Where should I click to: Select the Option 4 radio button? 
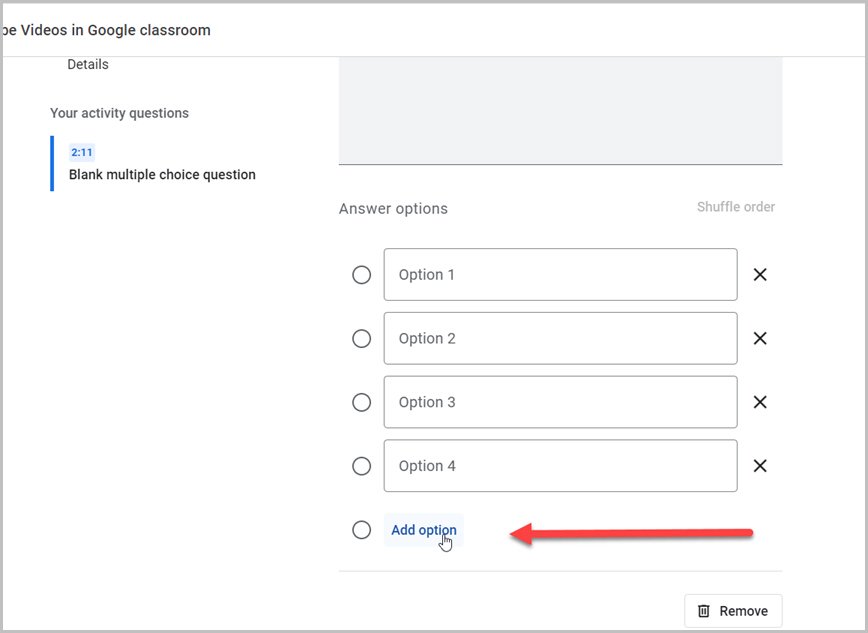[x=361, y=466]
